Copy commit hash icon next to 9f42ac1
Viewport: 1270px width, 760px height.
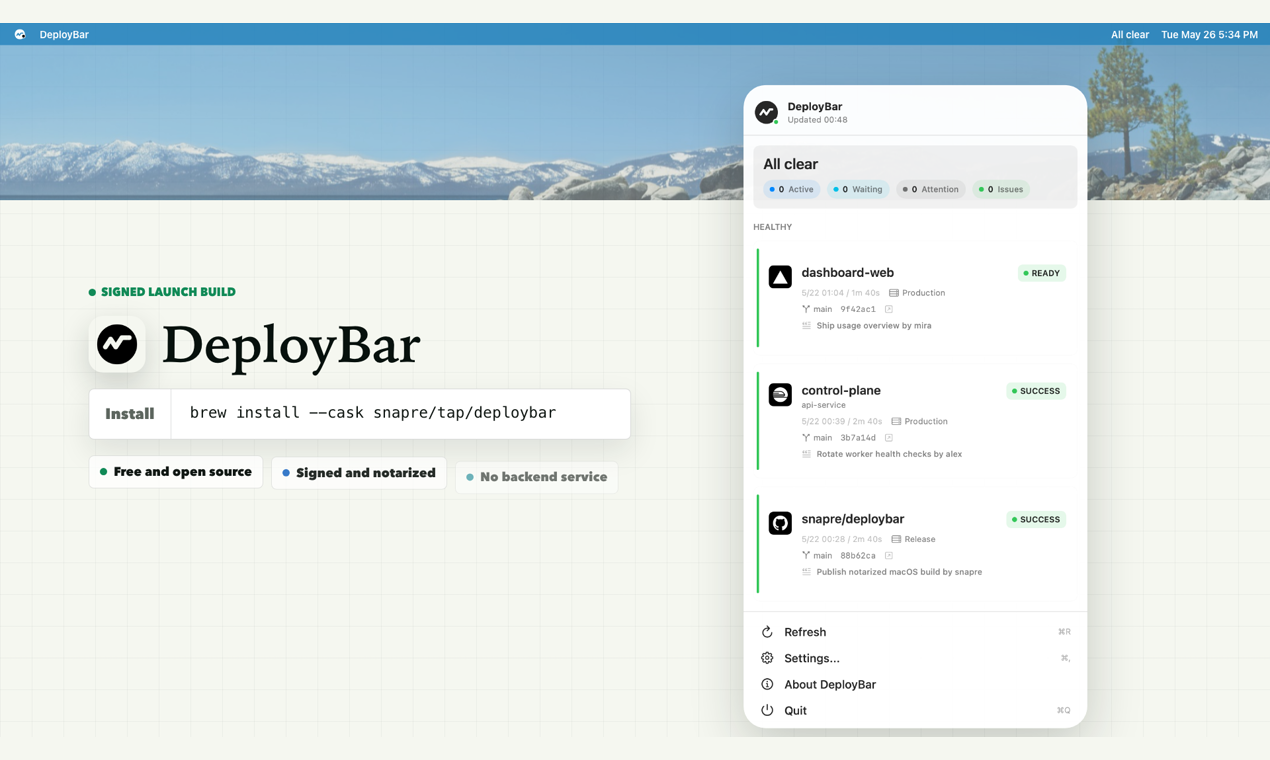(888, 309)
